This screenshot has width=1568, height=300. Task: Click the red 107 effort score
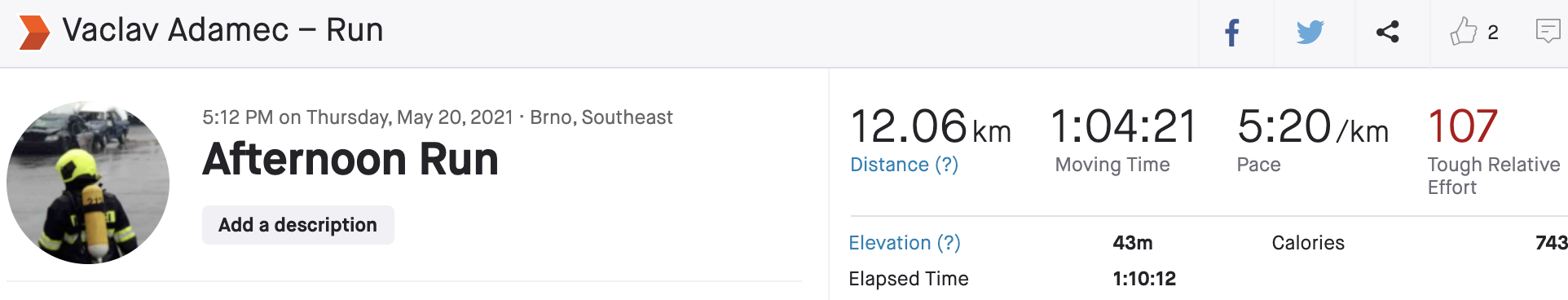(1463, 126)
